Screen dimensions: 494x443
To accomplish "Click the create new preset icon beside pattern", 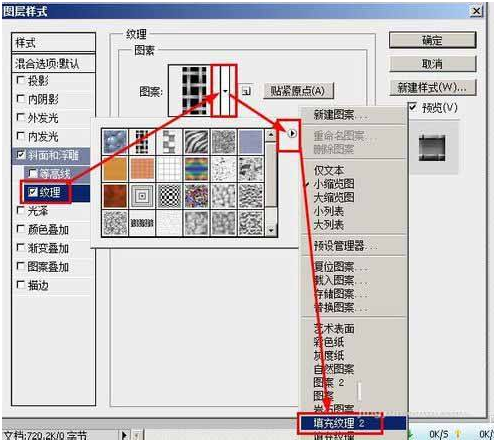I will pyautogui.click(x=246, y=91).
